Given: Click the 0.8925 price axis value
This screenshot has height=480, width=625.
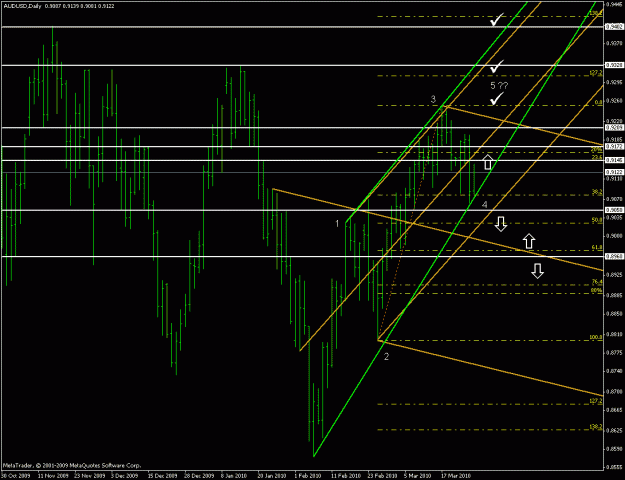Looking at the screenshot, I should (613, 274).
